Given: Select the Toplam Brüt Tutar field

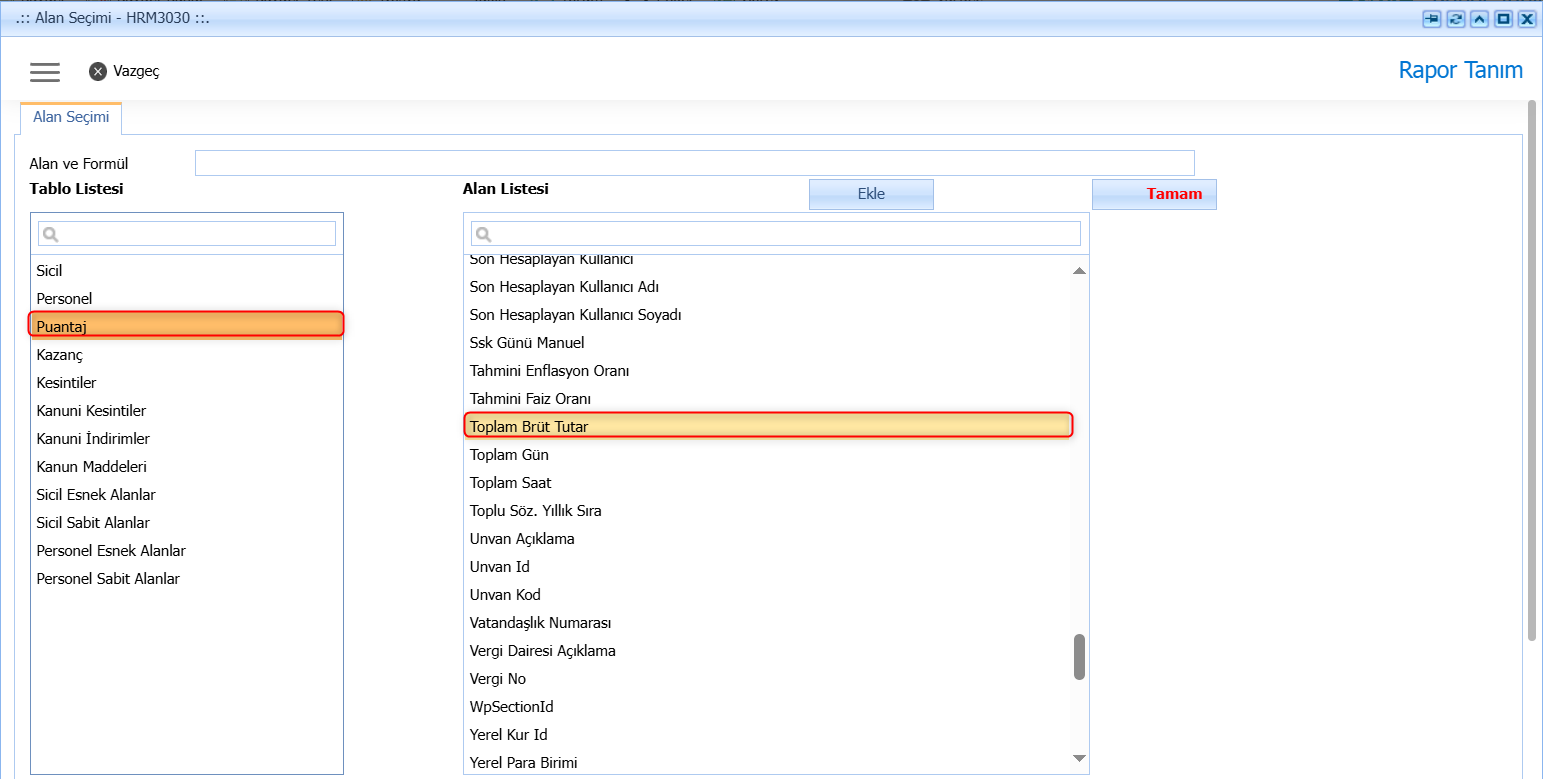Looking at the screenshot, I should [x=768, y=425].
